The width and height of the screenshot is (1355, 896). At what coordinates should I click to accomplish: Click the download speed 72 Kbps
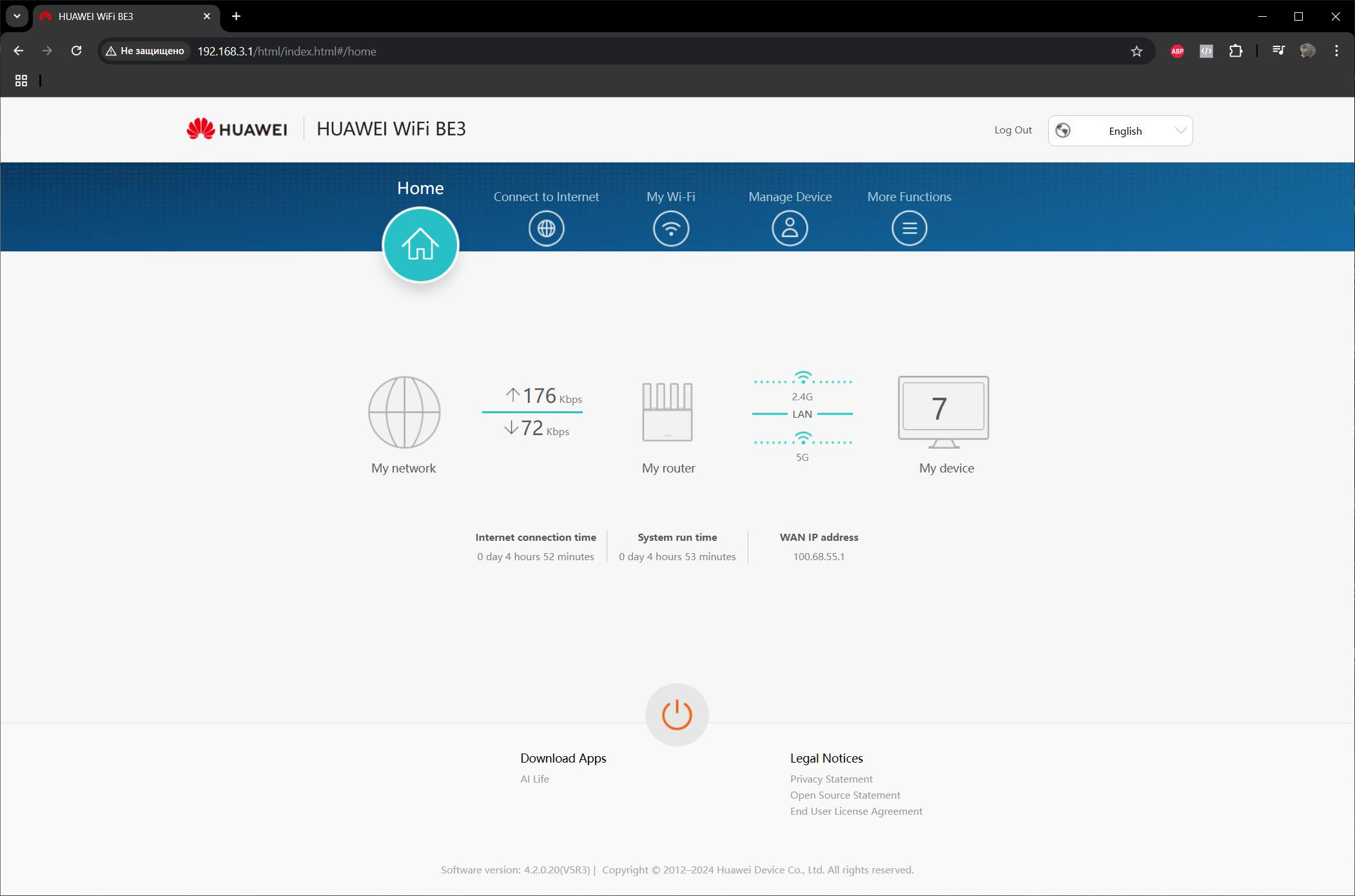click(536, 428)
